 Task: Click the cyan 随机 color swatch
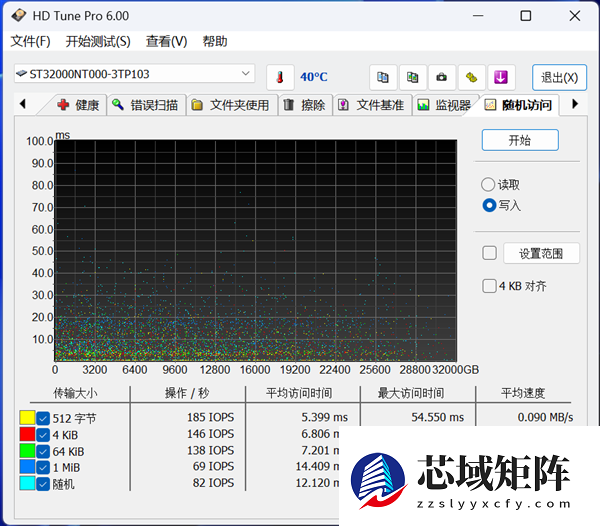click(x=27, y=484)
